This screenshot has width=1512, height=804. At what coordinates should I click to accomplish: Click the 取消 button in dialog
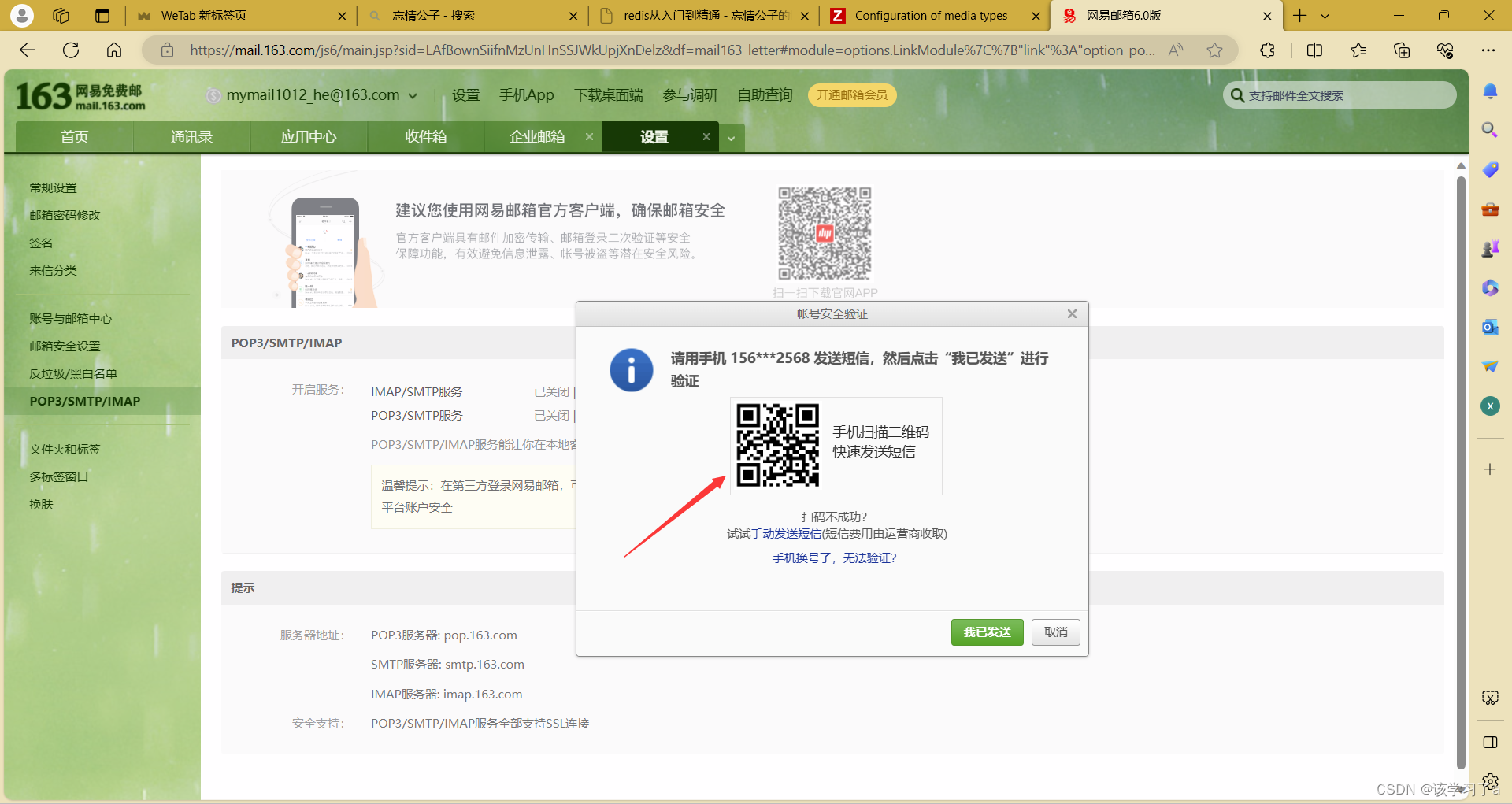point(1056,632)
